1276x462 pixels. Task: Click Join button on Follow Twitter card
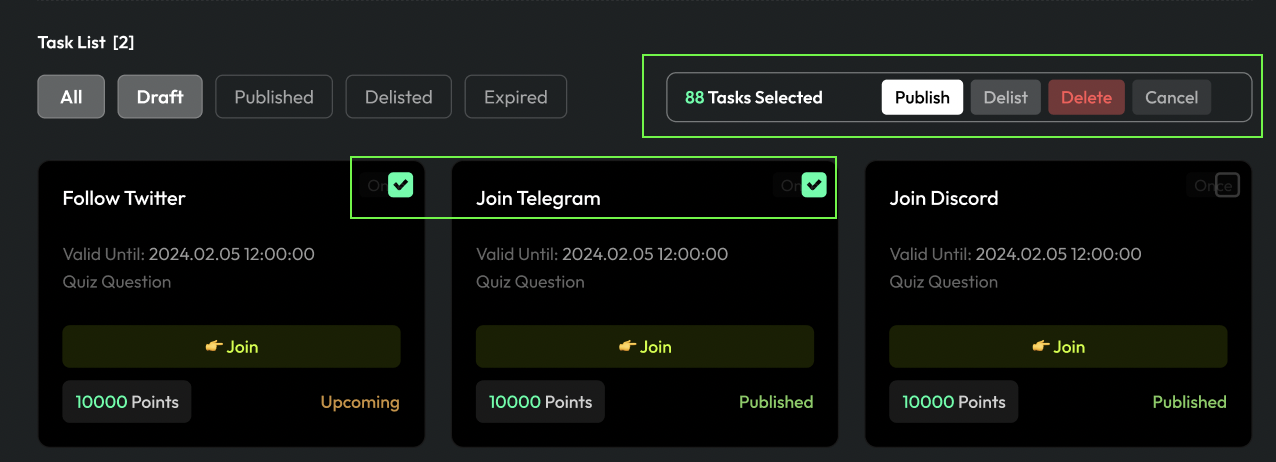[x=231, y=347]
